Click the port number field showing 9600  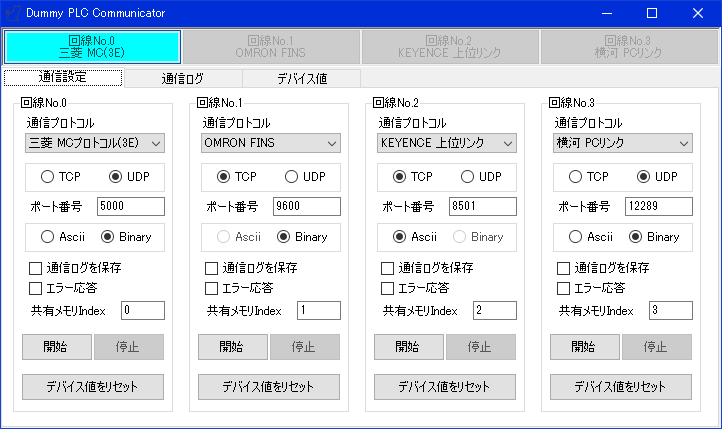point(307,206)
